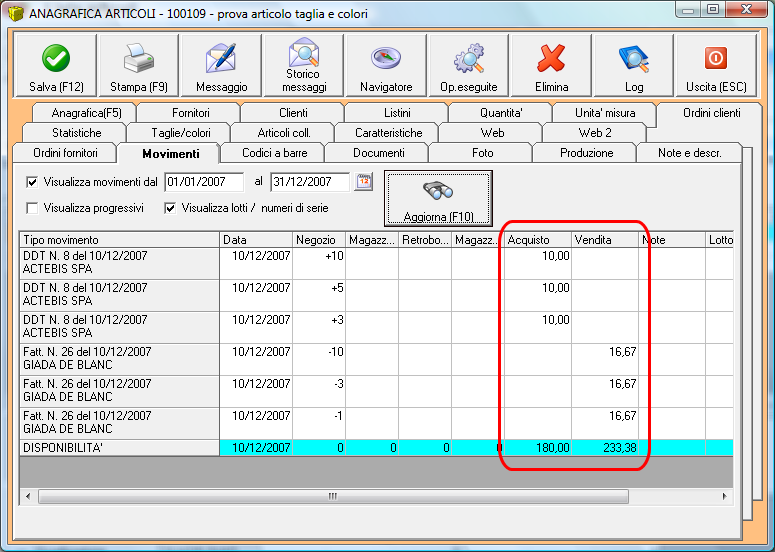Click the start date field 01/01/2007

[204, 182]
